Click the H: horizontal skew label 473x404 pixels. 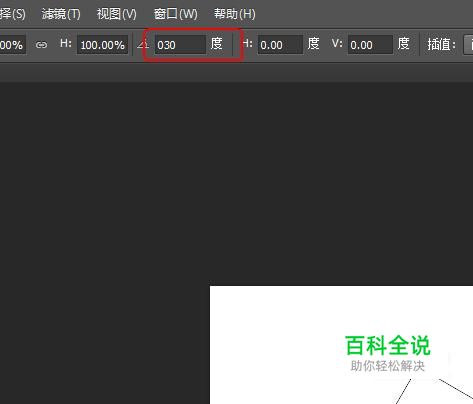[247, 43]
